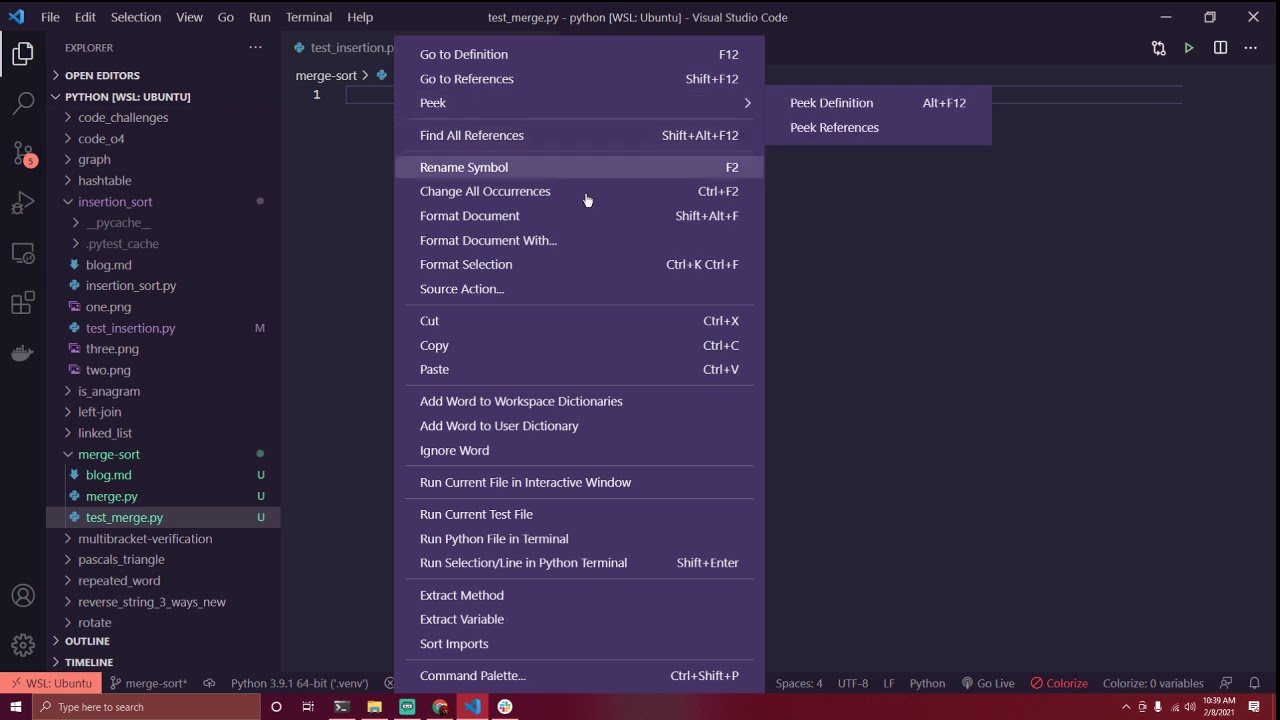Viewport: 1280px width, 720px height.
Task: Open the Extensions view
Action: (x=23, y=303)
